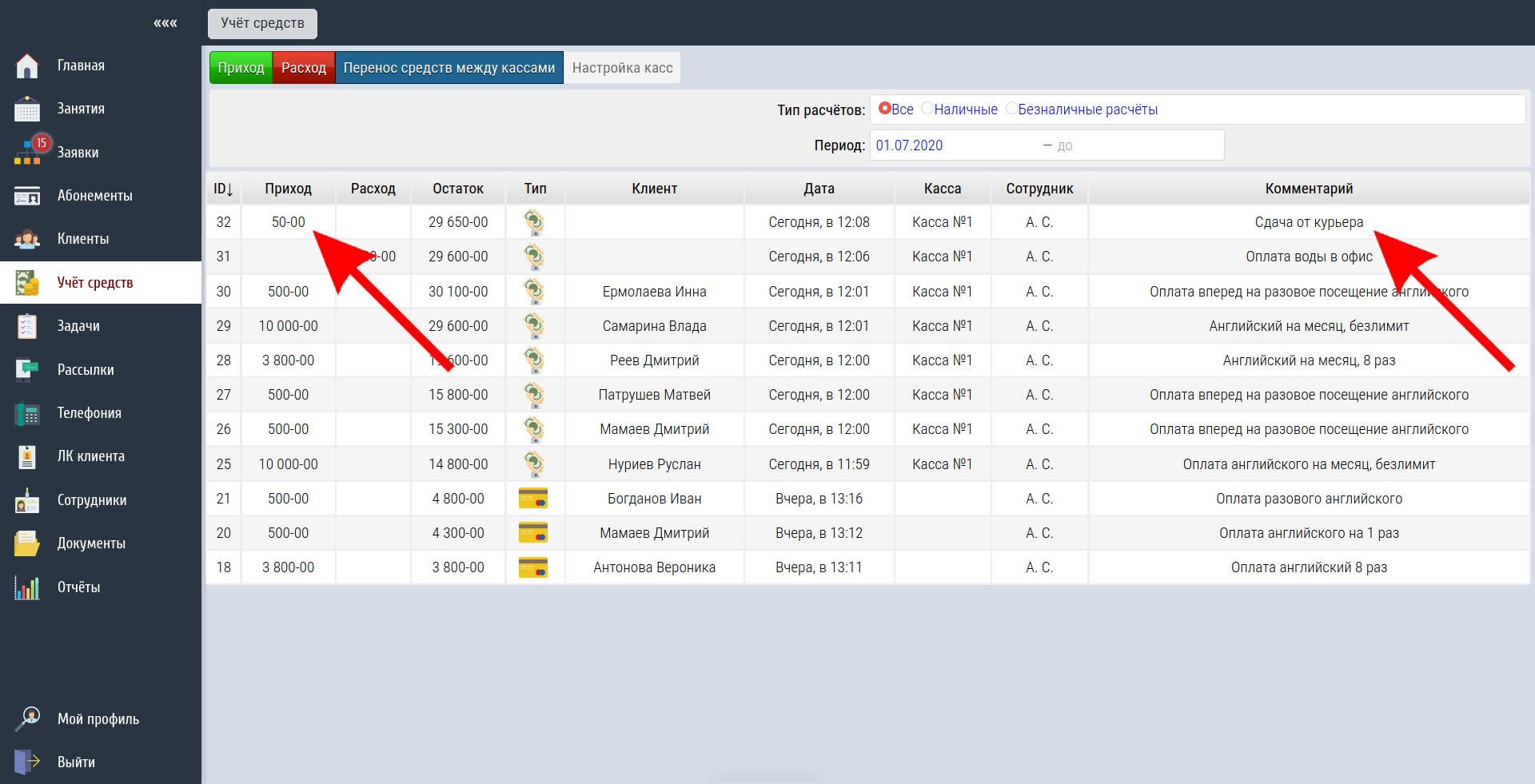Click income value 50-00 in row 32

(288, 222)
